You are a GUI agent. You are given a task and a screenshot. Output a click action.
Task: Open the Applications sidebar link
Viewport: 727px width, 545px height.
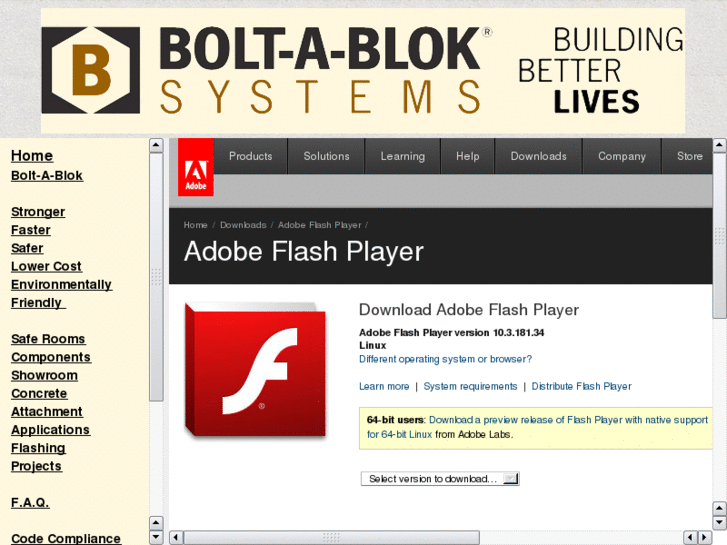point(51,430)
